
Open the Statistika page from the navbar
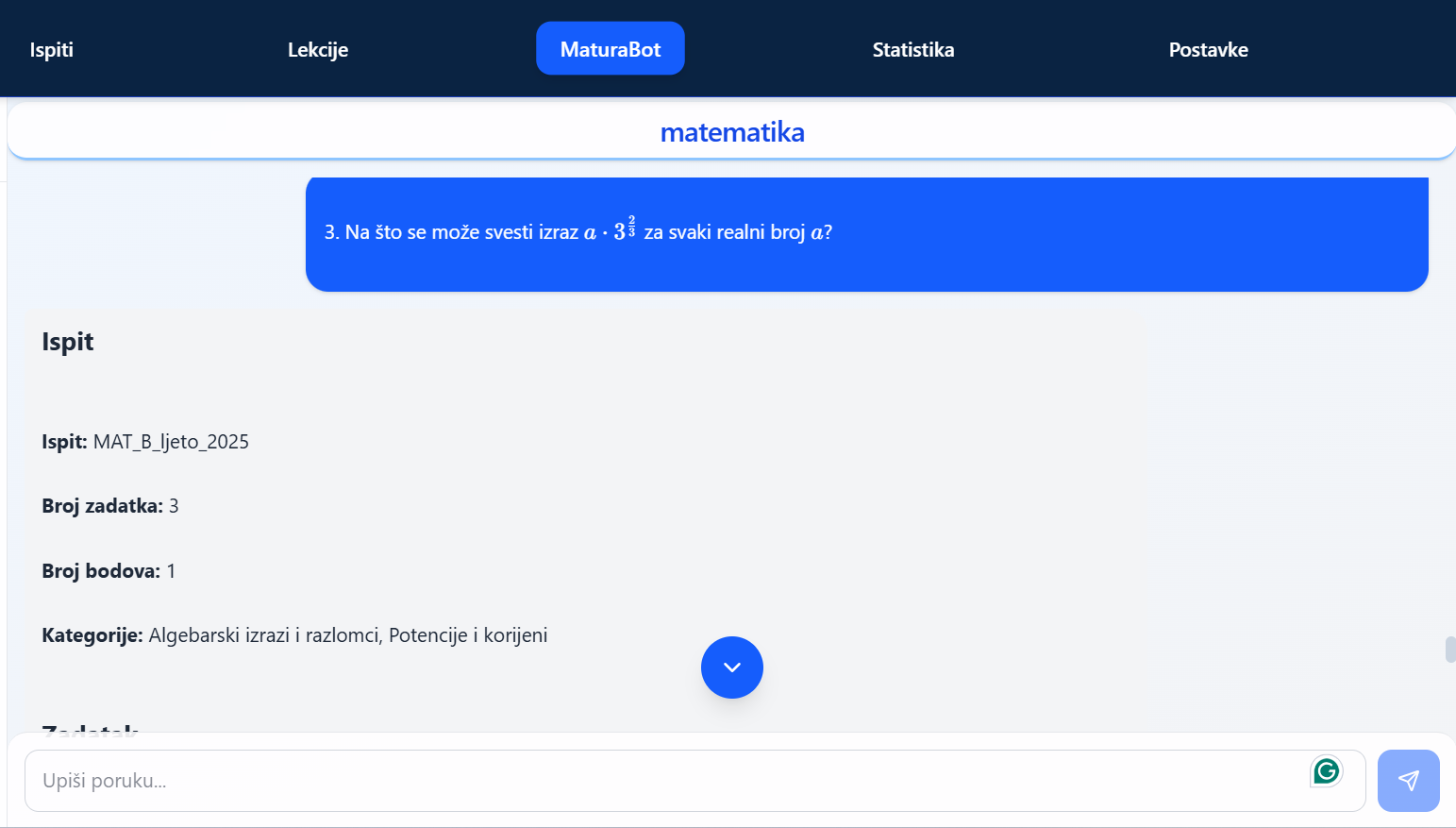click(912, 49)
